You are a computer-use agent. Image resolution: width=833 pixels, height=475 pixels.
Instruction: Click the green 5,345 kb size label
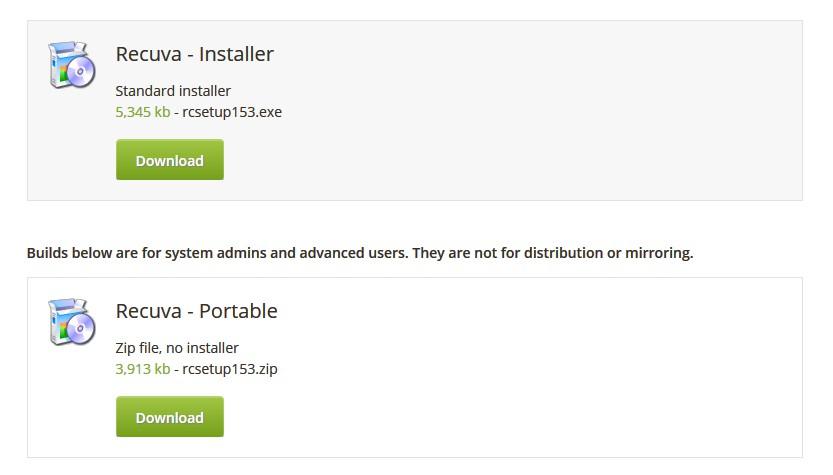143,112
